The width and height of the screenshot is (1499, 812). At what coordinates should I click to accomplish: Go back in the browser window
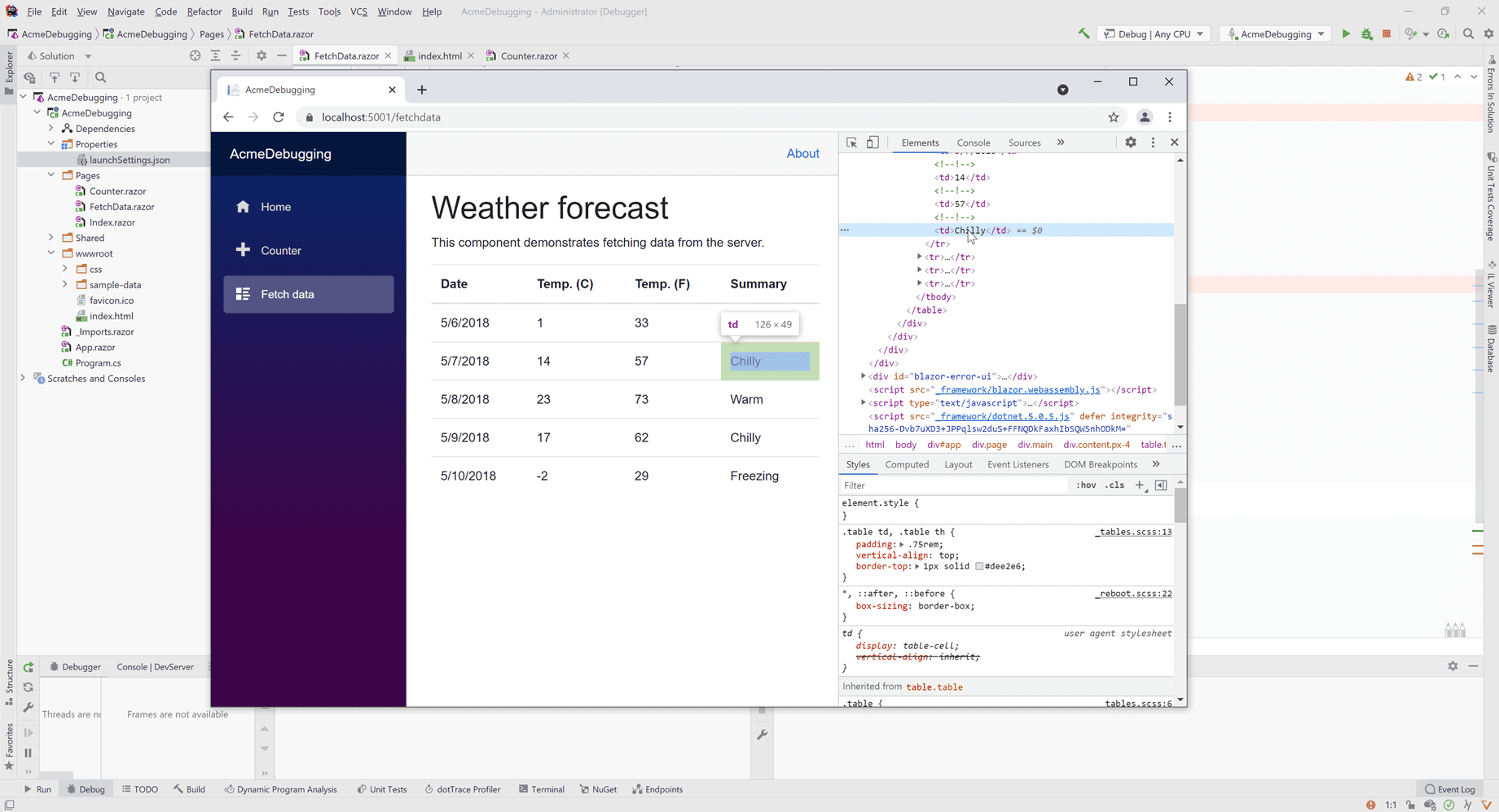[x=228, y=117]
